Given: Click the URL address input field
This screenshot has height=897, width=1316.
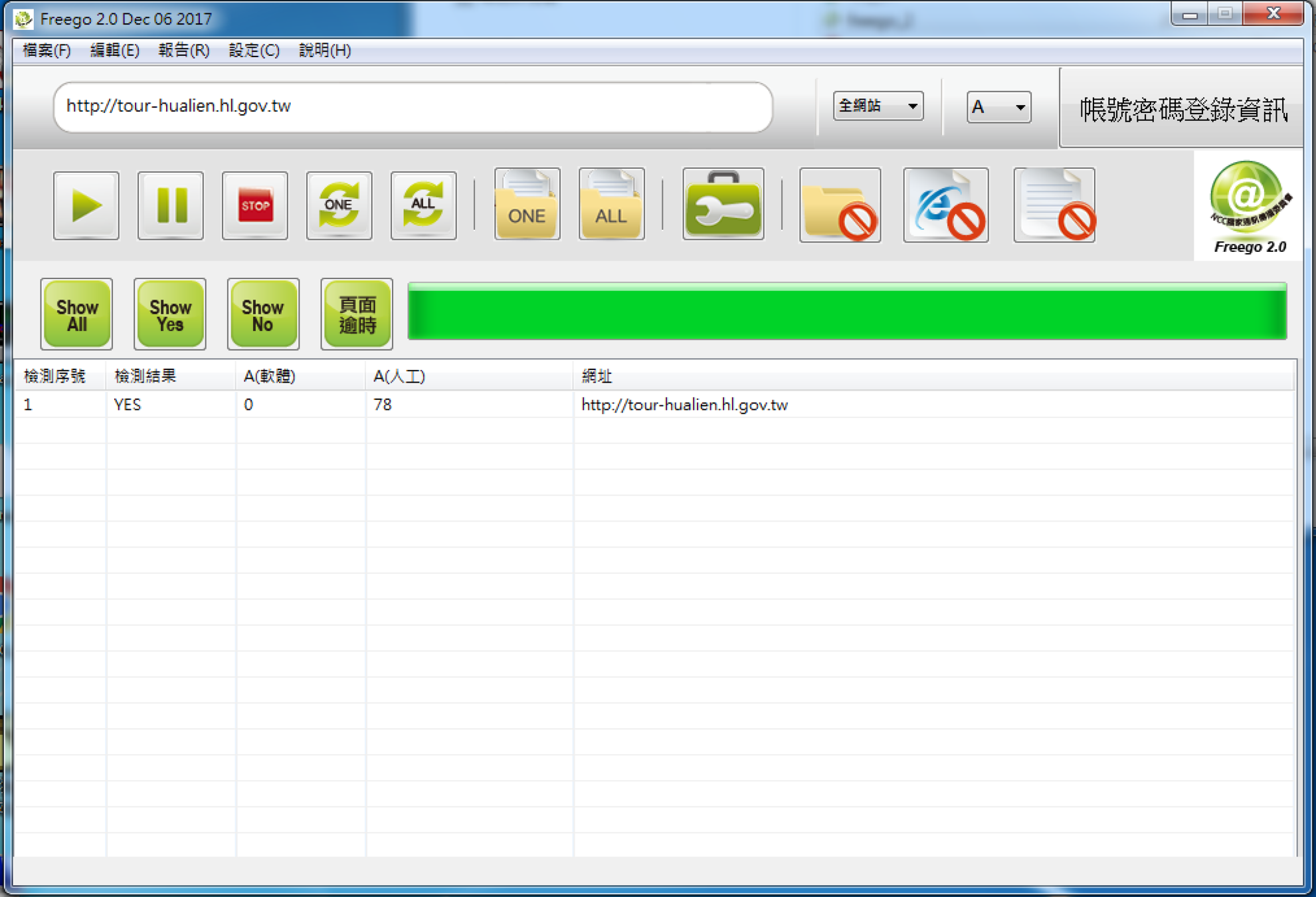Looking at the screenshot, I should (412, 106).
